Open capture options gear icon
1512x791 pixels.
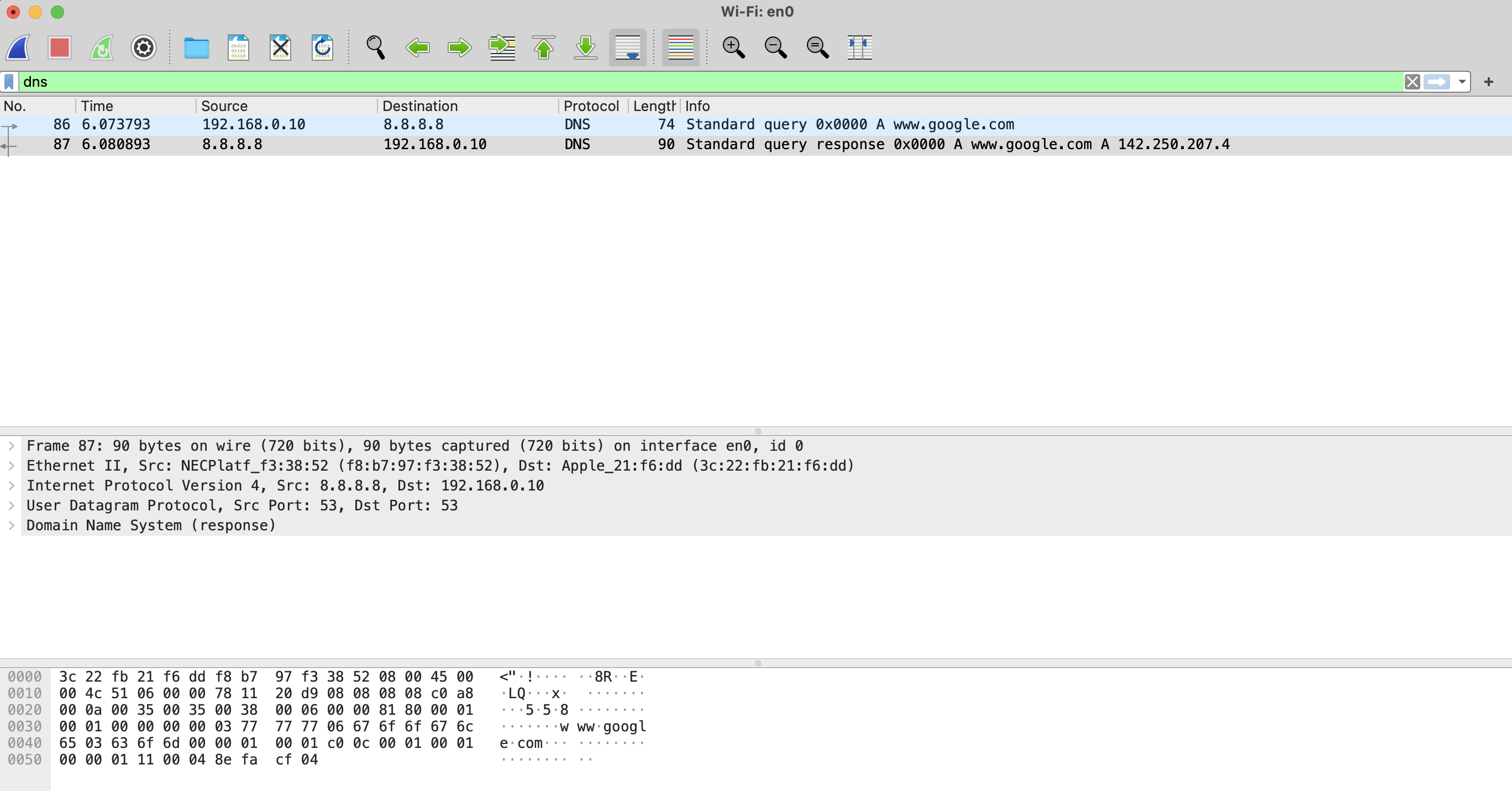(x=143, y=48)
